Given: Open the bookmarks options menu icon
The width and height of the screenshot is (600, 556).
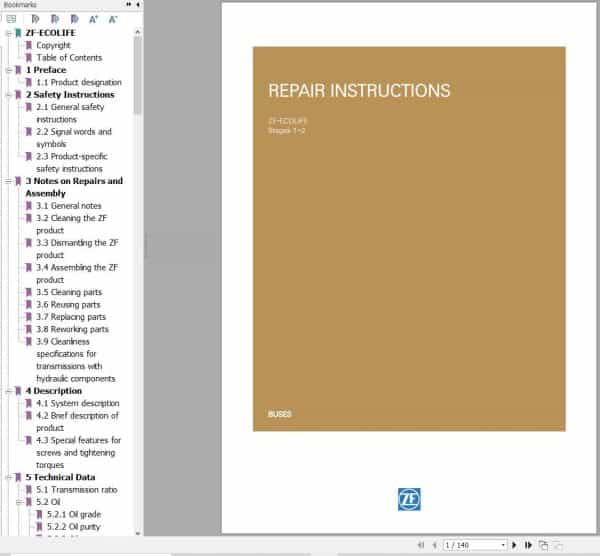Looking at the screenshot, I should pos(11,19).
